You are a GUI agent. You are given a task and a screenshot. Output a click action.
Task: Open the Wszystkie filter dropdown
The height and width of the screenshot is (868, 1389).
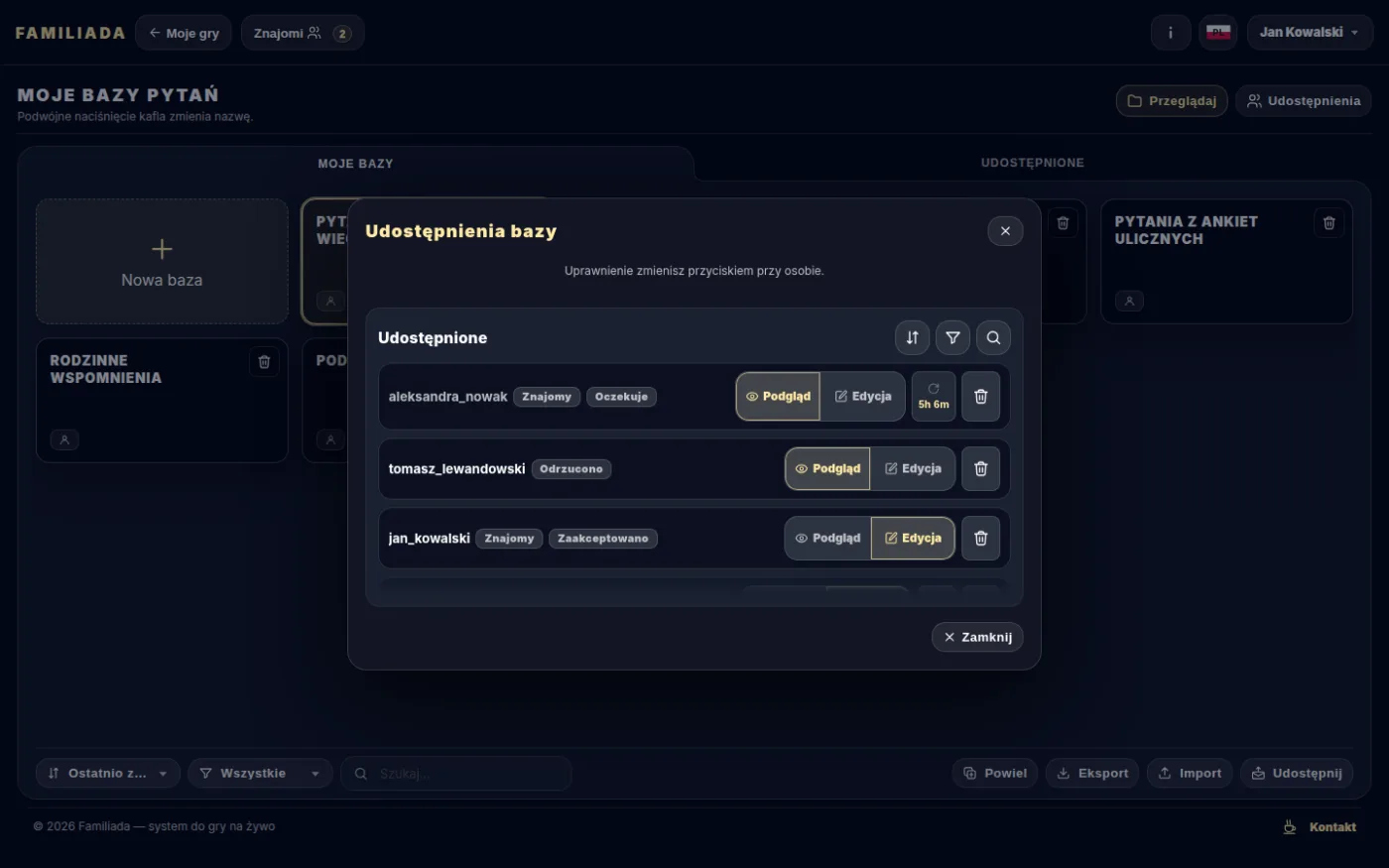click(260, 774)
